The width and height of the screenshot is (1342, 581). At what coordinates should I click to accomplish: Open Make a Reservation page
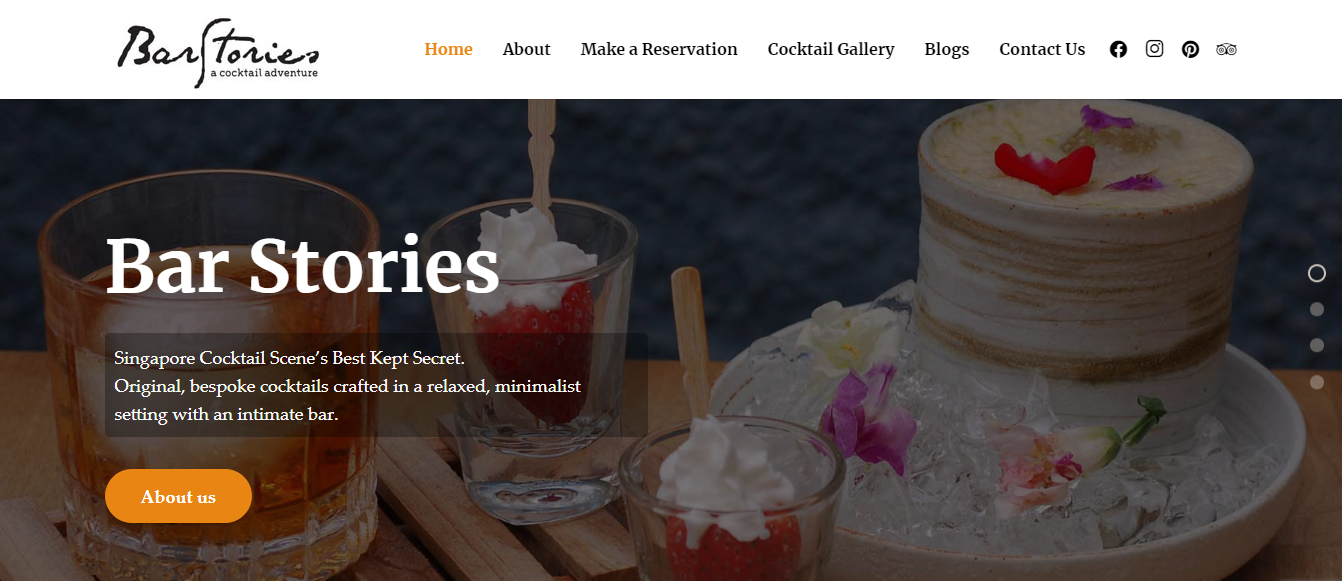[659, 49]
